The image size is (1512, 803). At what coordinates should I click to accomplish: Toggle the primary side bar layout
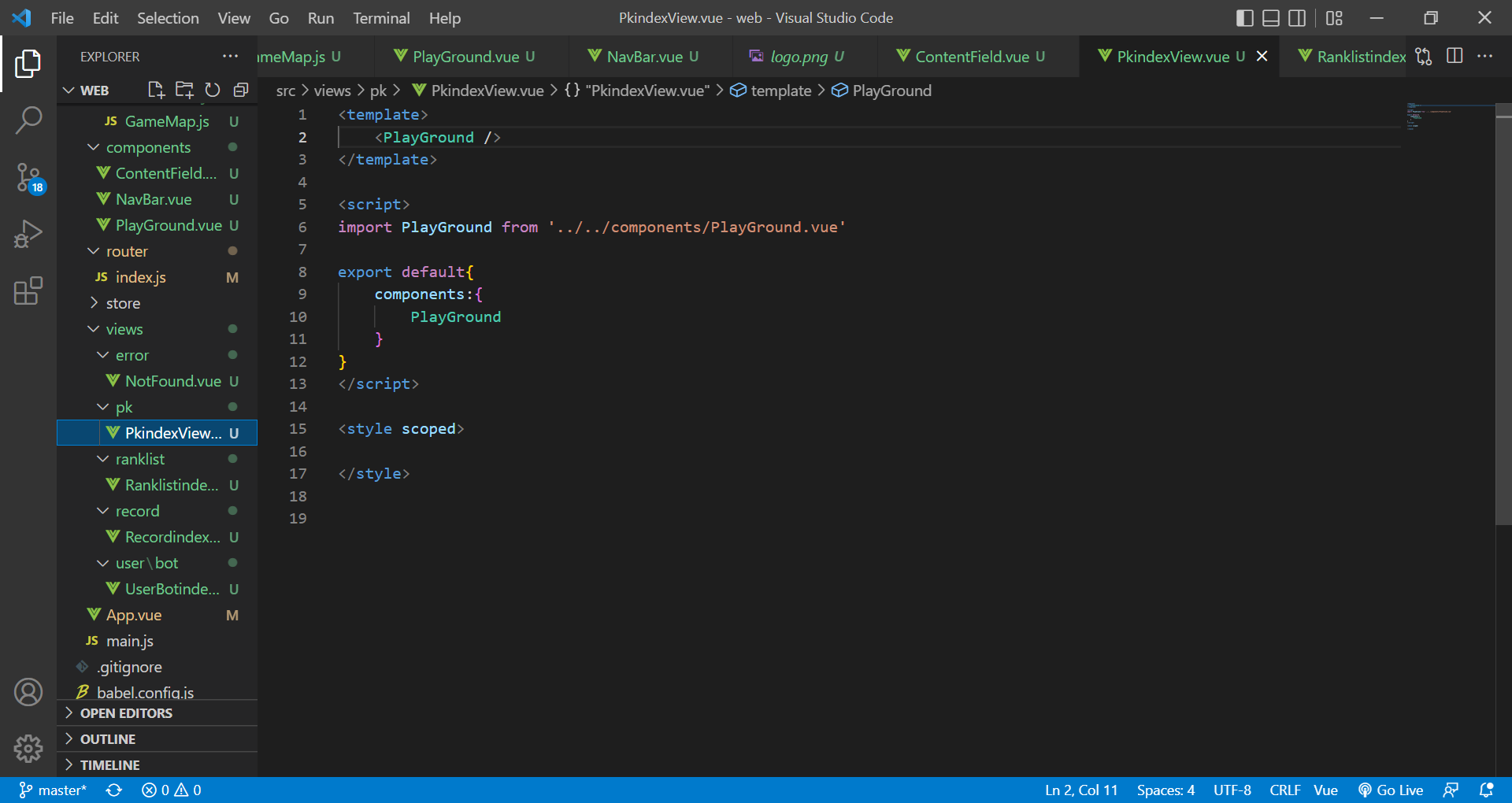(x=1245, y=17)
